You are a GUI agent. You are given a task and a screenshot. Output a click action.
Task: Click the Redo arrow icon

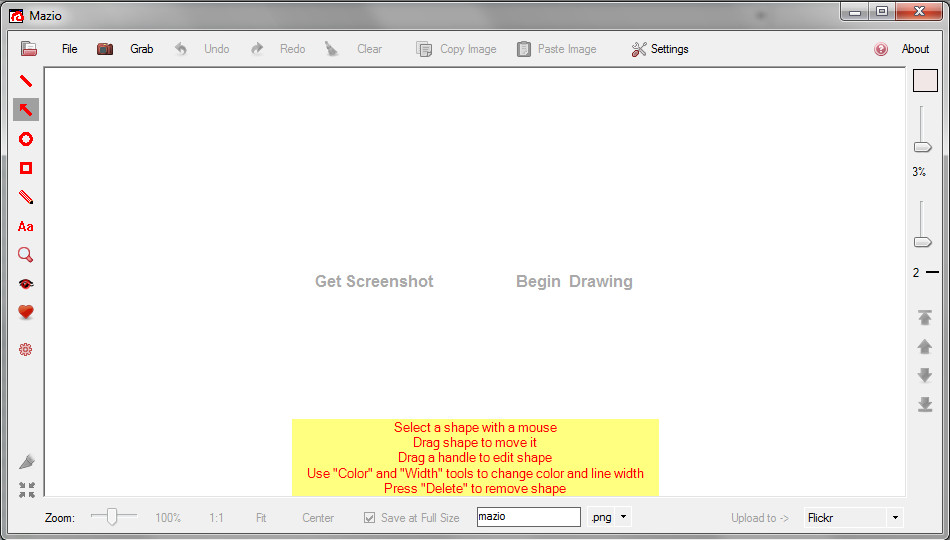257,48
